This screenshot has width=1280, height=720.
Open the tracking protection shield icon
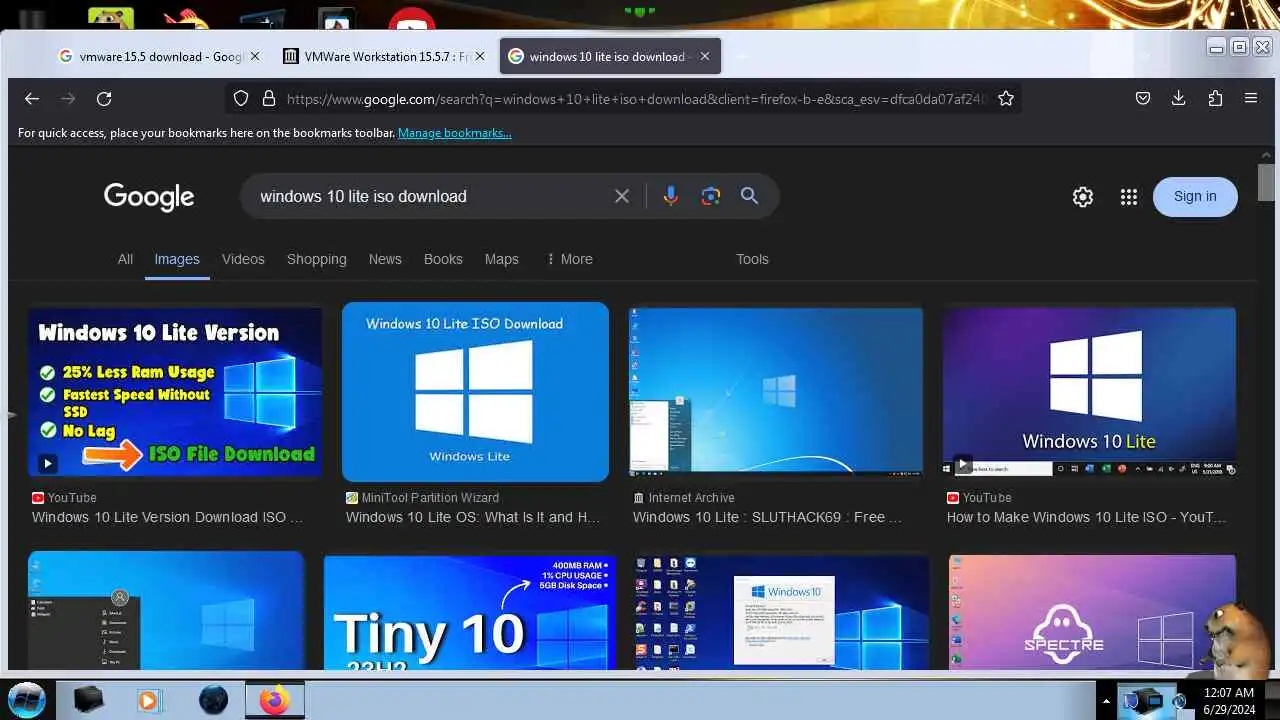[x=241, y=98]
